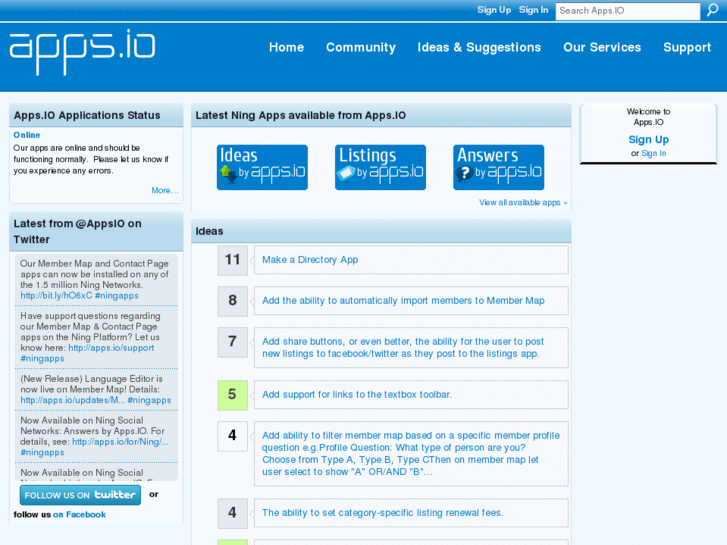Click the 8 vote box for Member Map import
Viewport: 727px width, 545px height.
[x=232, y=301]
